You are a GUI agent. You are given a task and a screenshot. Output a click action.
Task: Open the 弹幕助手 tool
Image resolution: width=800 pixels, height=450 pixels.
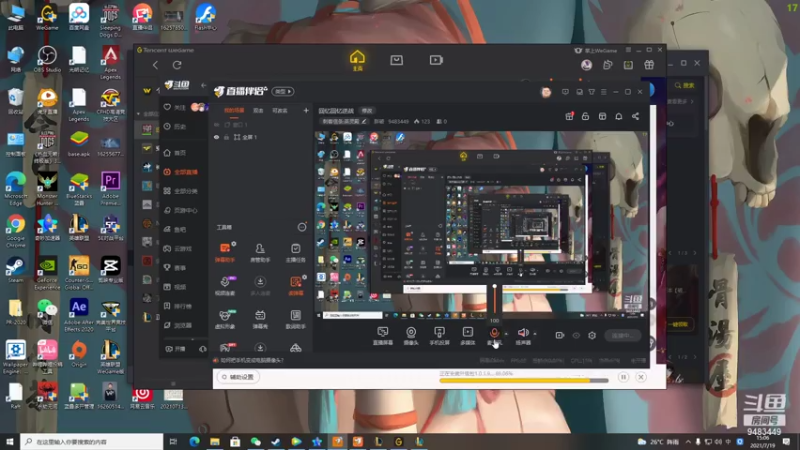point(224,252)
